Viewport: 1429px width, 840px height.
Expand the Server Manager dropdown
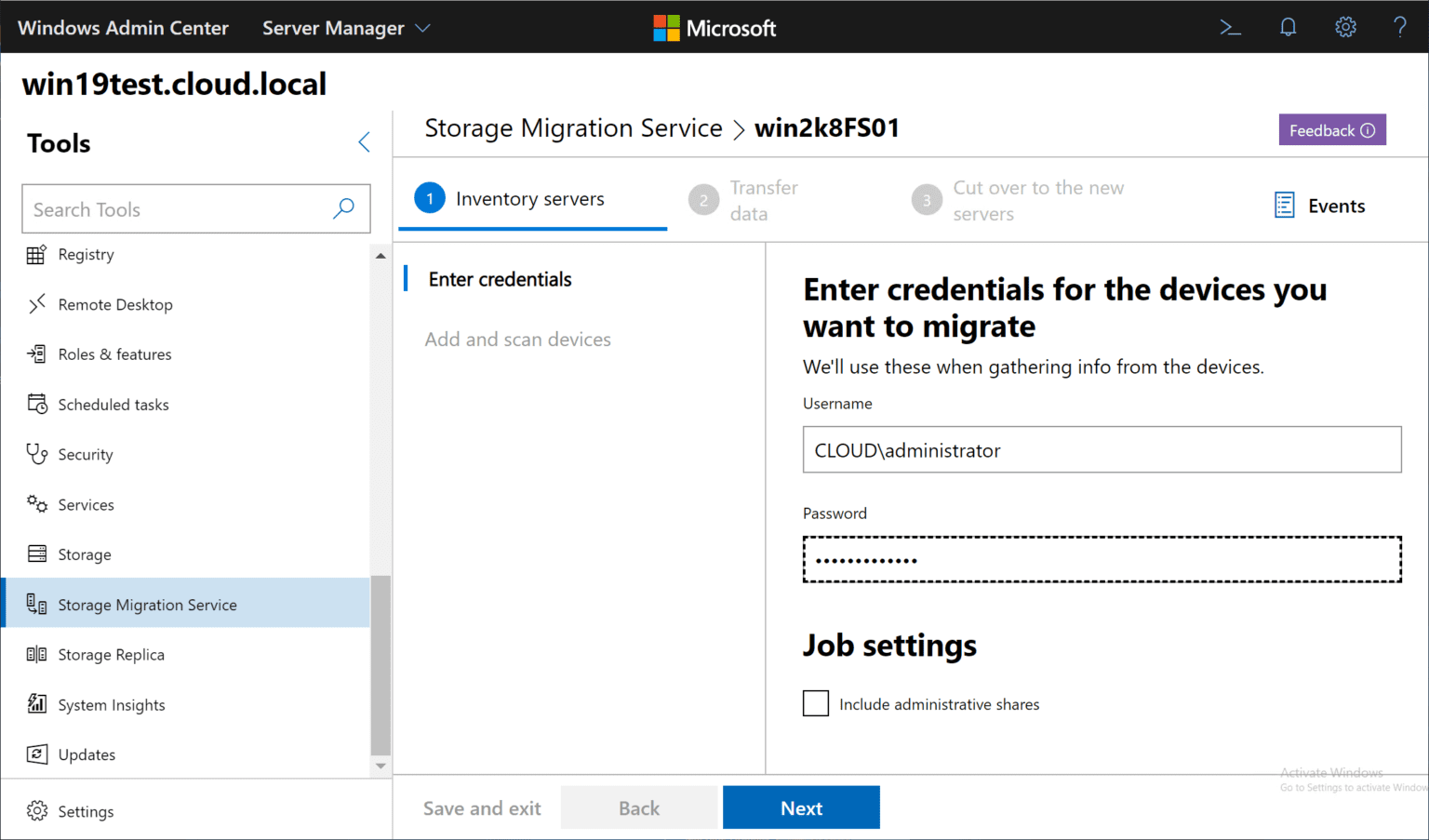click(x=345, y=27)
